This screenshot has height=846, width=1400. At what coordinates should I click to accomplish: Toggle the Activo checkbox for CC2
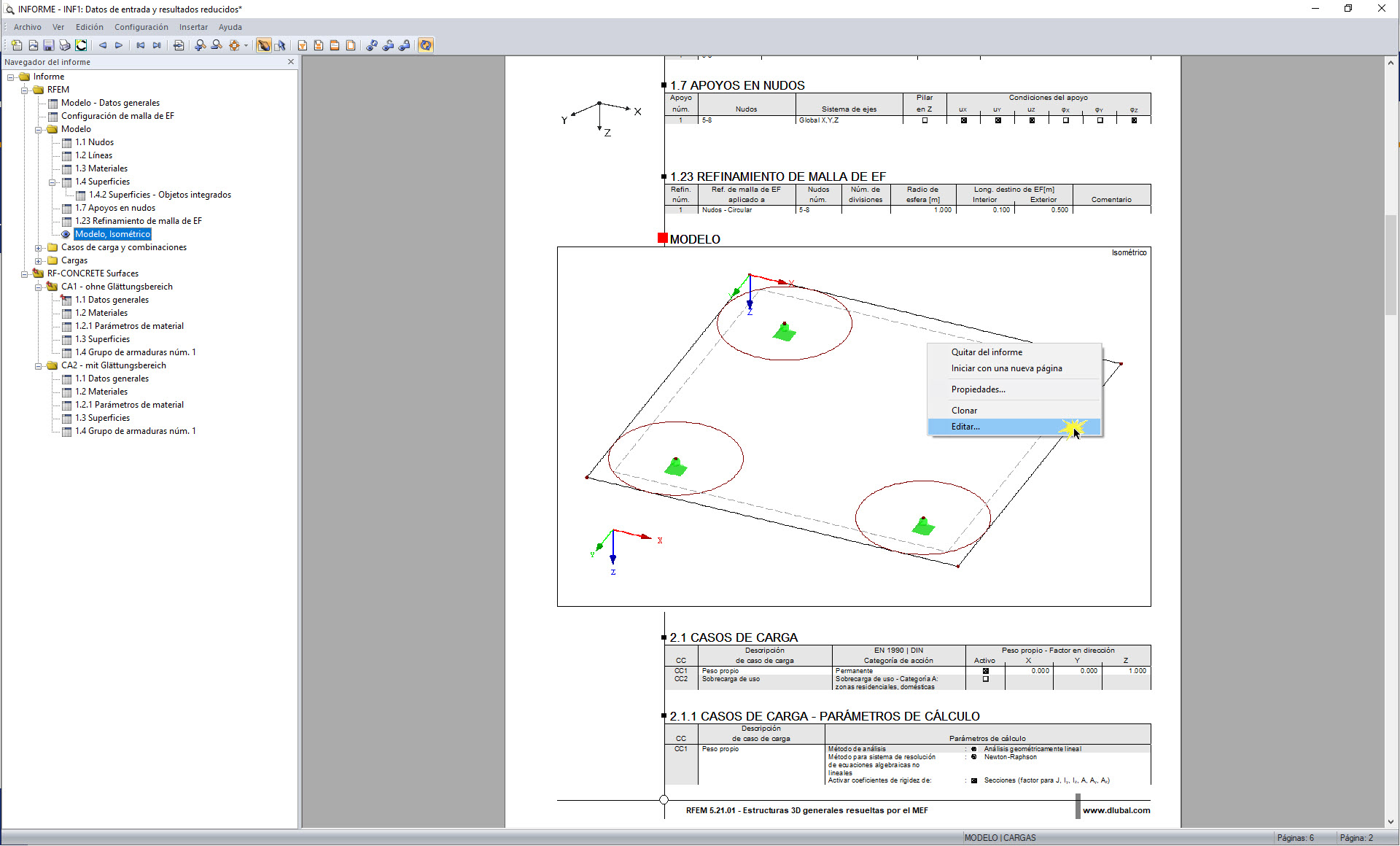tap(985, 679)
